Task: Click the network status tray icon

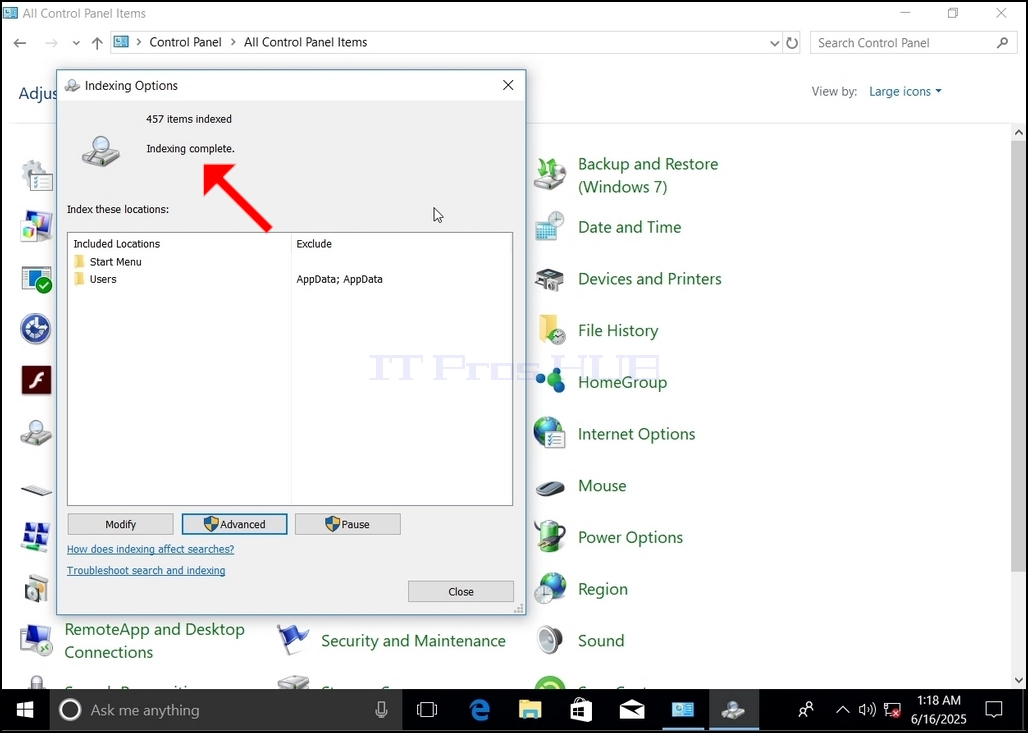Action: coord(892,710)
